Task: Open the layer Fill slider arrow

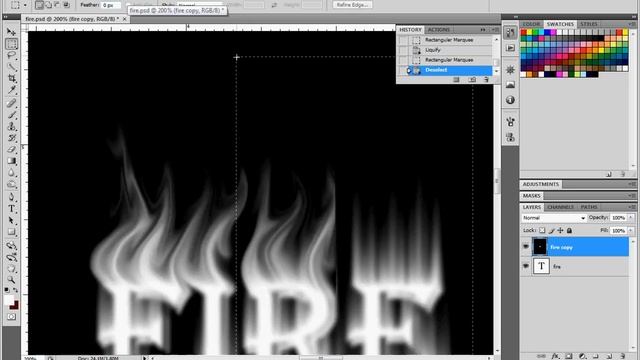Action: pyautogui.click(x=631, y=231)
